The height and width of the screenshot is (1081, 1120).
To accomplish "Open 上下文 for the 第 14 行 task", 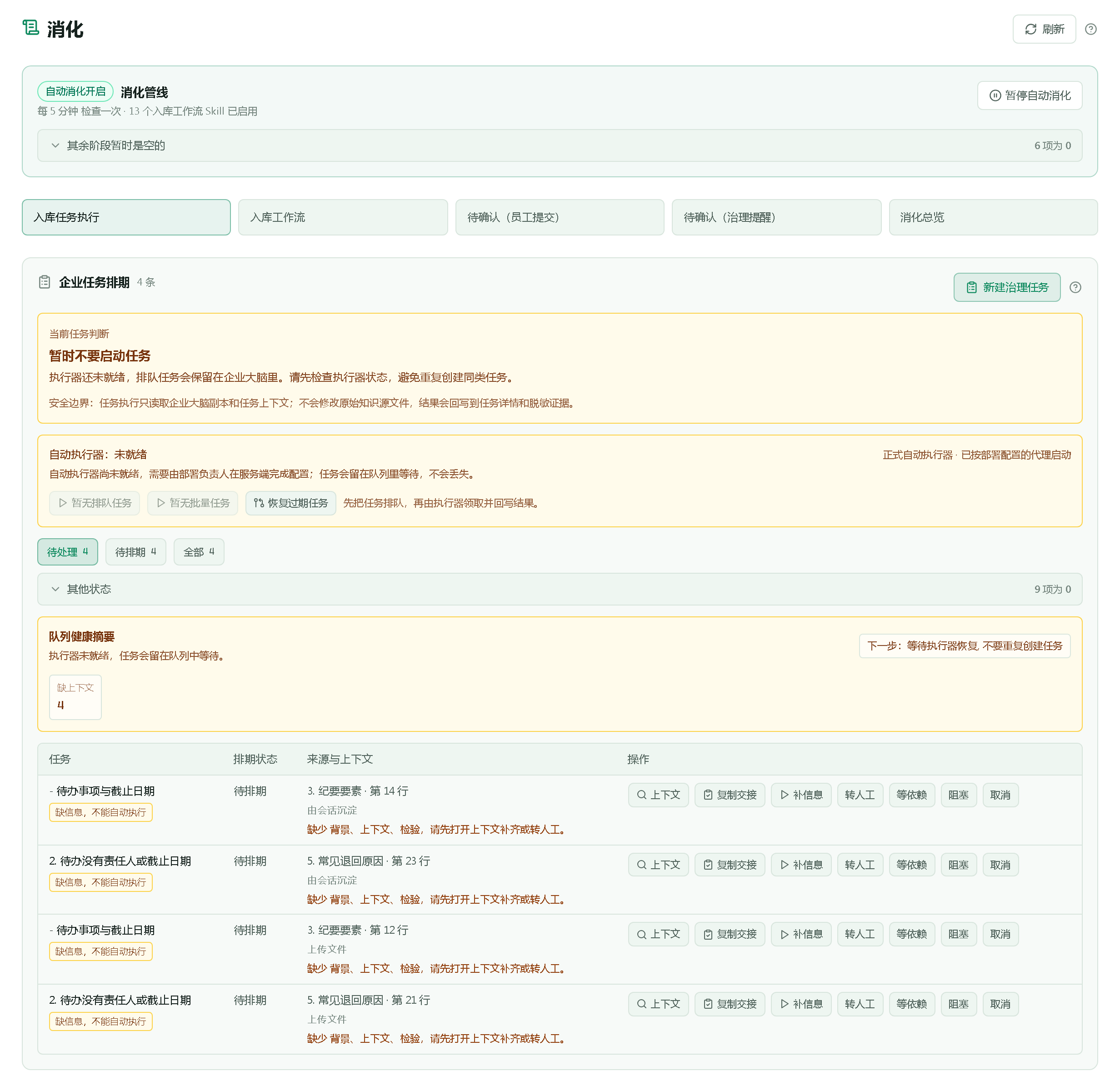I will tap(658, 796).
